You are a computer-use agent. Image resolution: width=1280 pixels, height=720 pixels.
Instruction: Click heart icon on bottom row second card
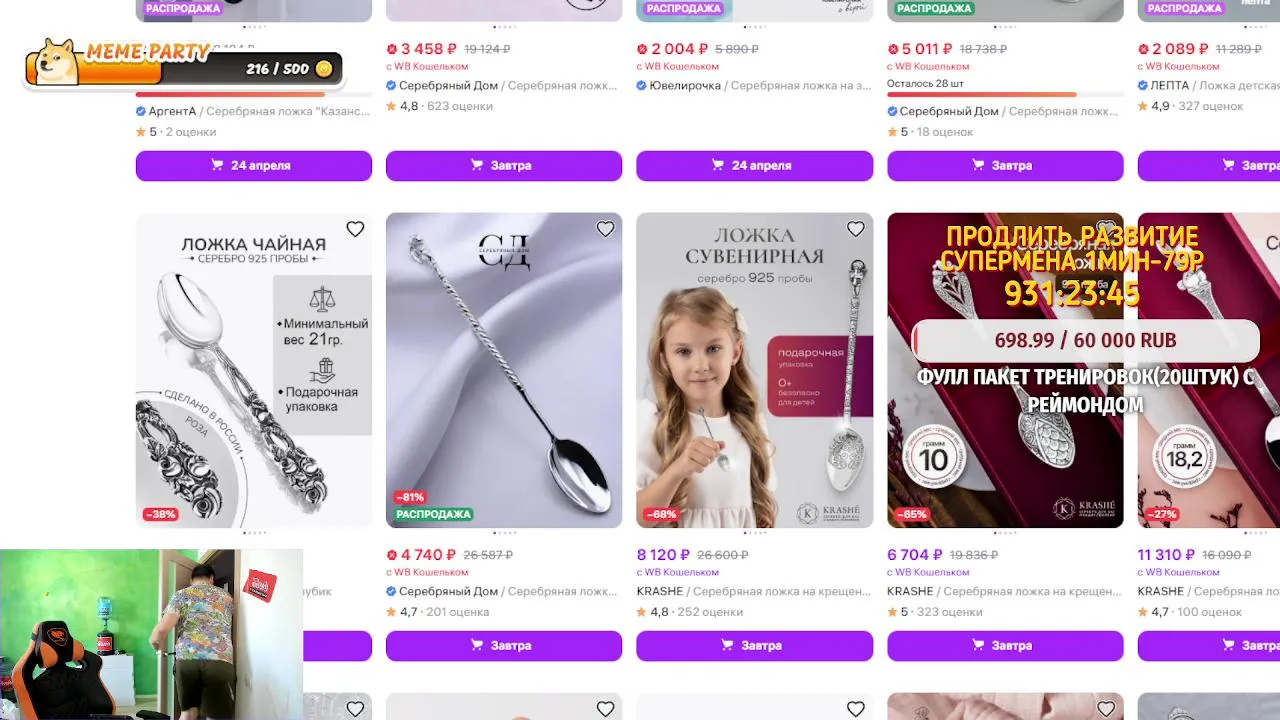click(605, 709)
